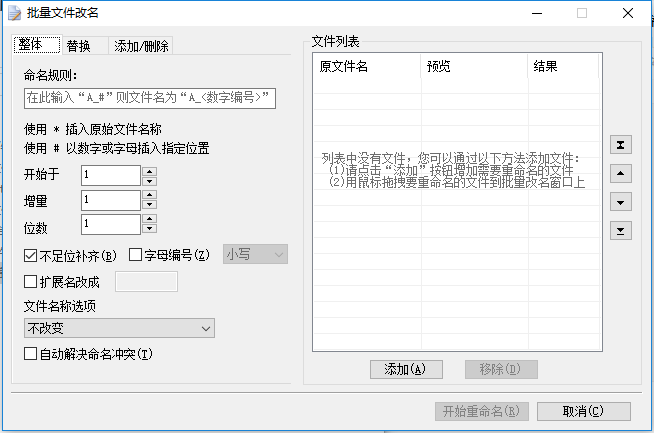Click the move-to-bottom arrow button

pos(621,231)
